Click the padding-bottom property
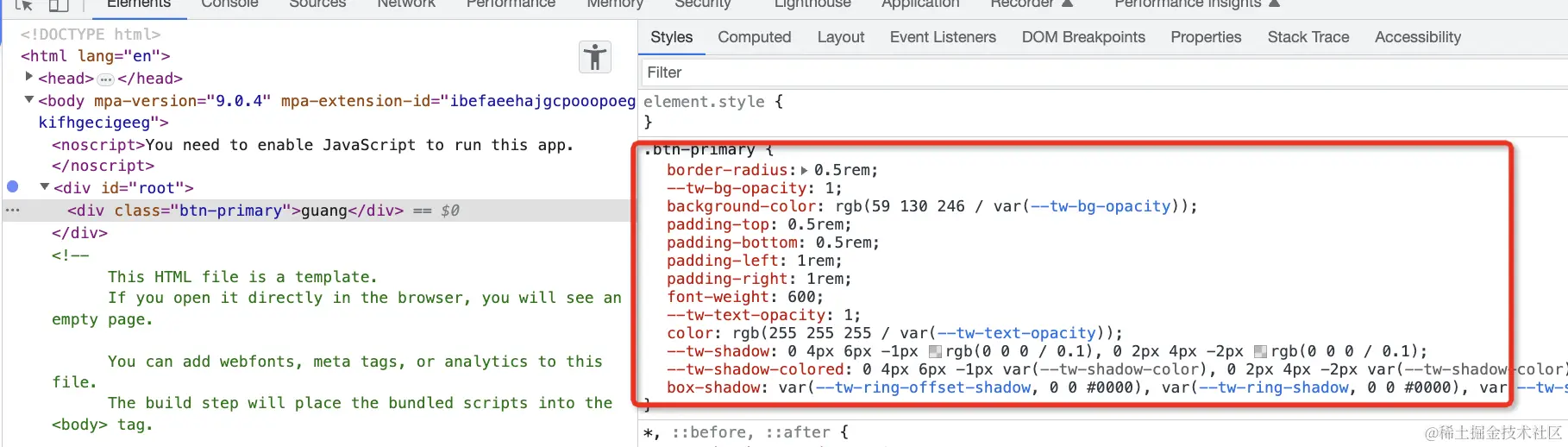 tap(731, 242)
